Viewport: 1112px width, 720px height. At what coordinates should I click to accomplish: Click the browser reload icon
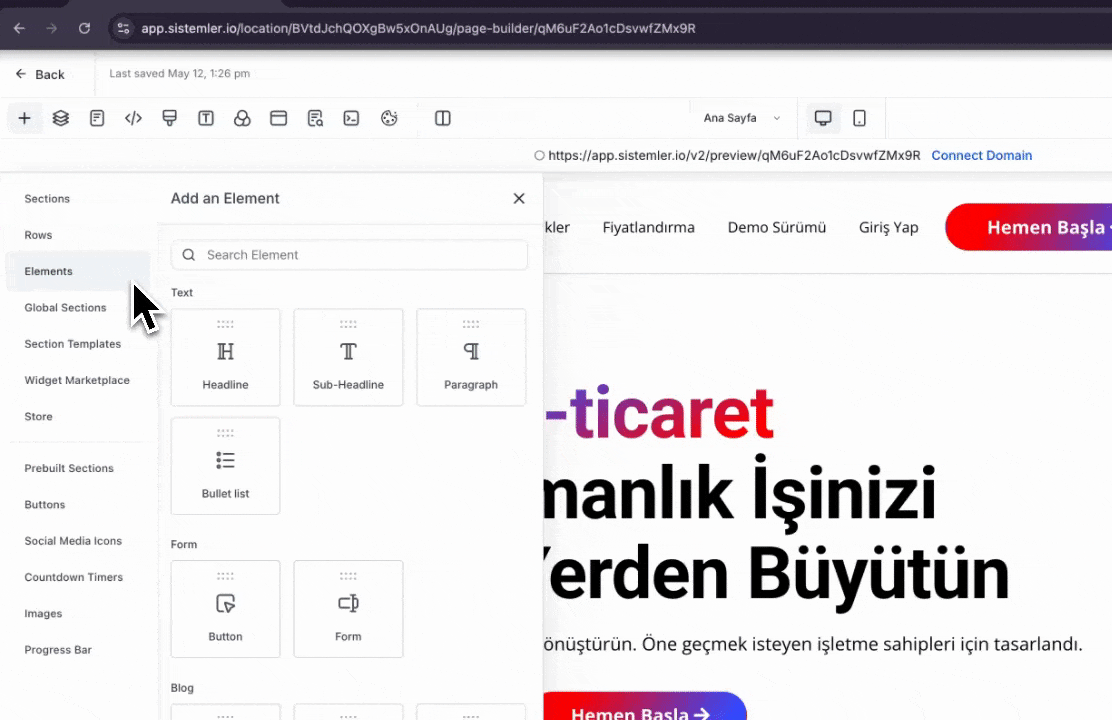click(84, 28)
